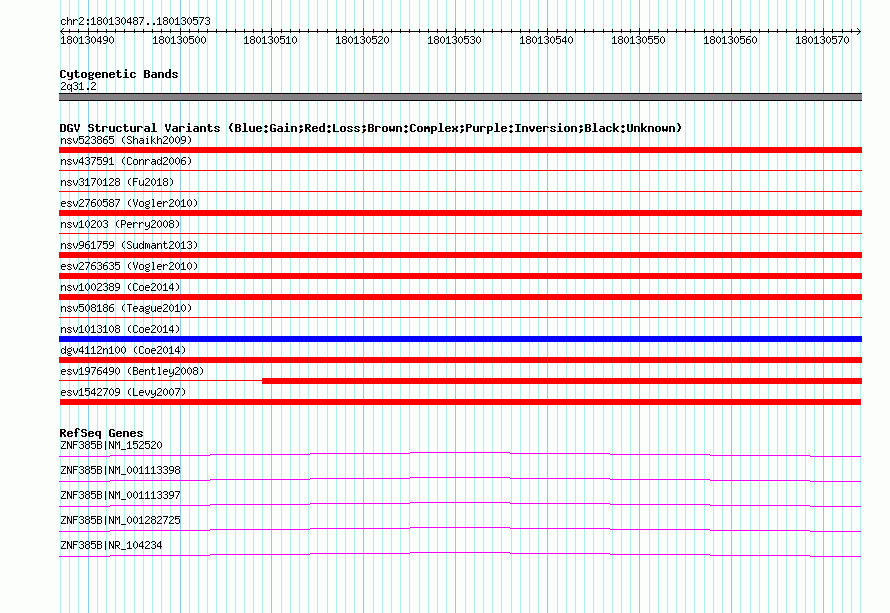The height and width of the screenshot is (613, 890).
Task: Click the DGV Structural Variants track heading
Action: [371, 128]
